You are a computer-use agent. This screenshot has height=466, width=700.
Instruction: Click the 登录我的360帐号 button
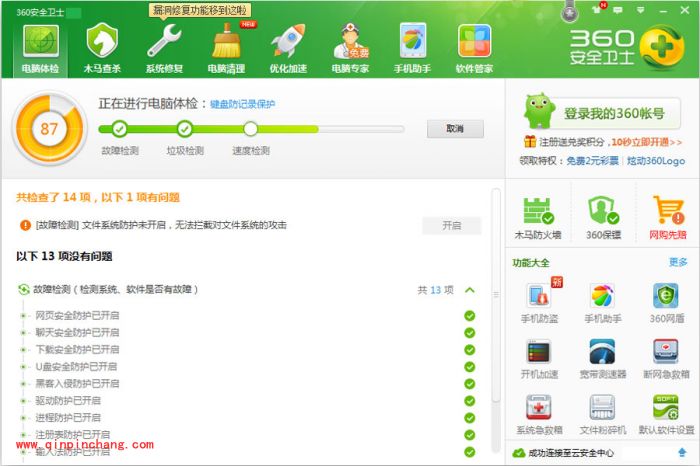[614, 113]
